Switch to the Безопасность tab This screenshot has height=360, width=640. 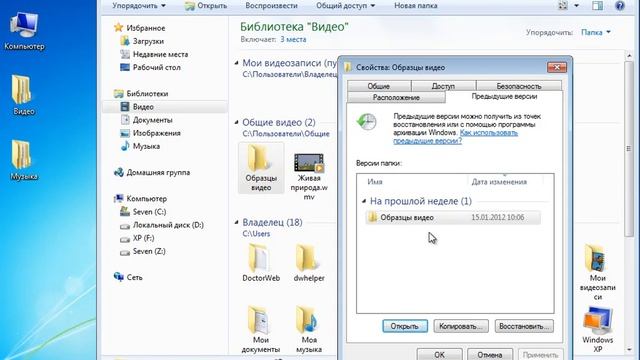[x=519, y=86]
